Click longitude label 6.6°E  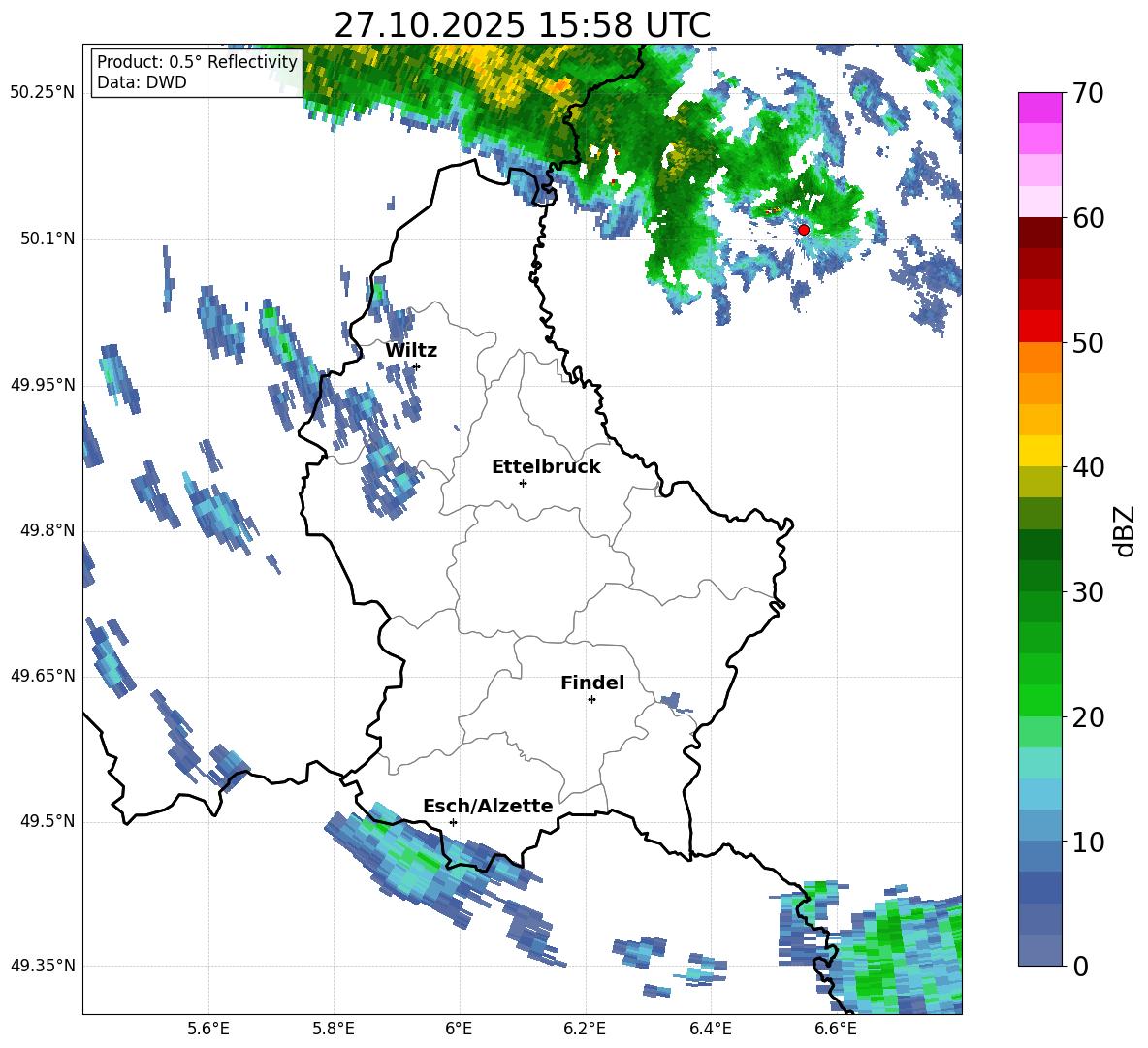(836, 1029)
